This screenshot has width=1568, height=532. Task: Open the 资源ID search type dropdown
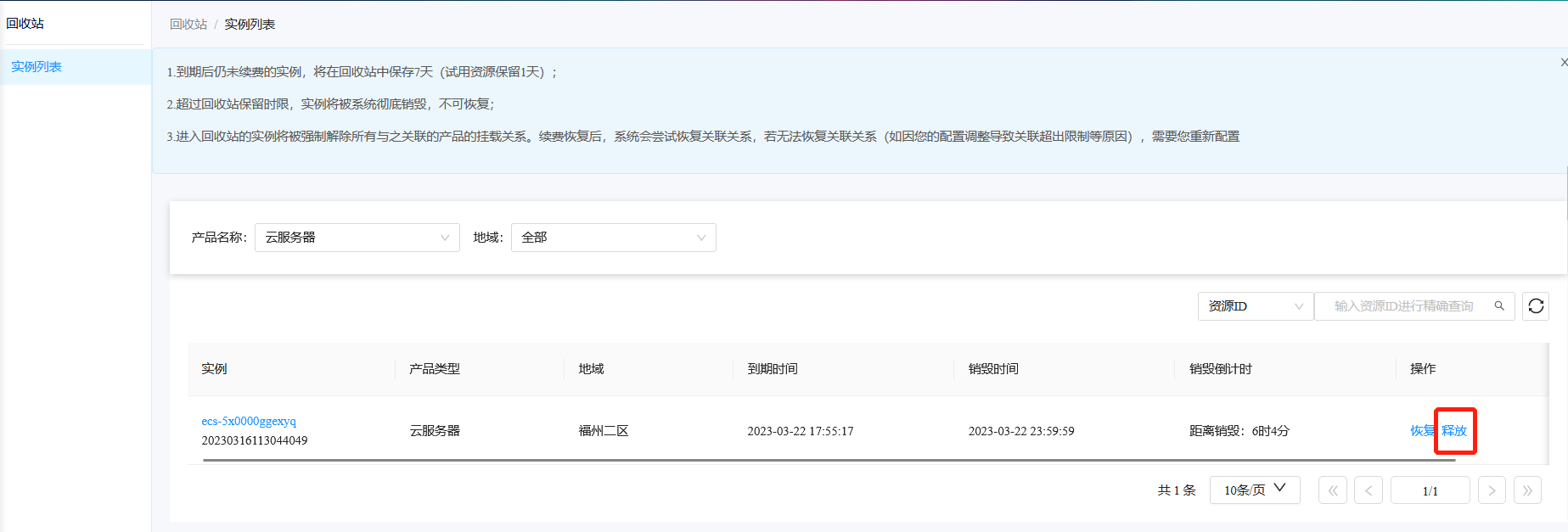(x=1256, y=306)
